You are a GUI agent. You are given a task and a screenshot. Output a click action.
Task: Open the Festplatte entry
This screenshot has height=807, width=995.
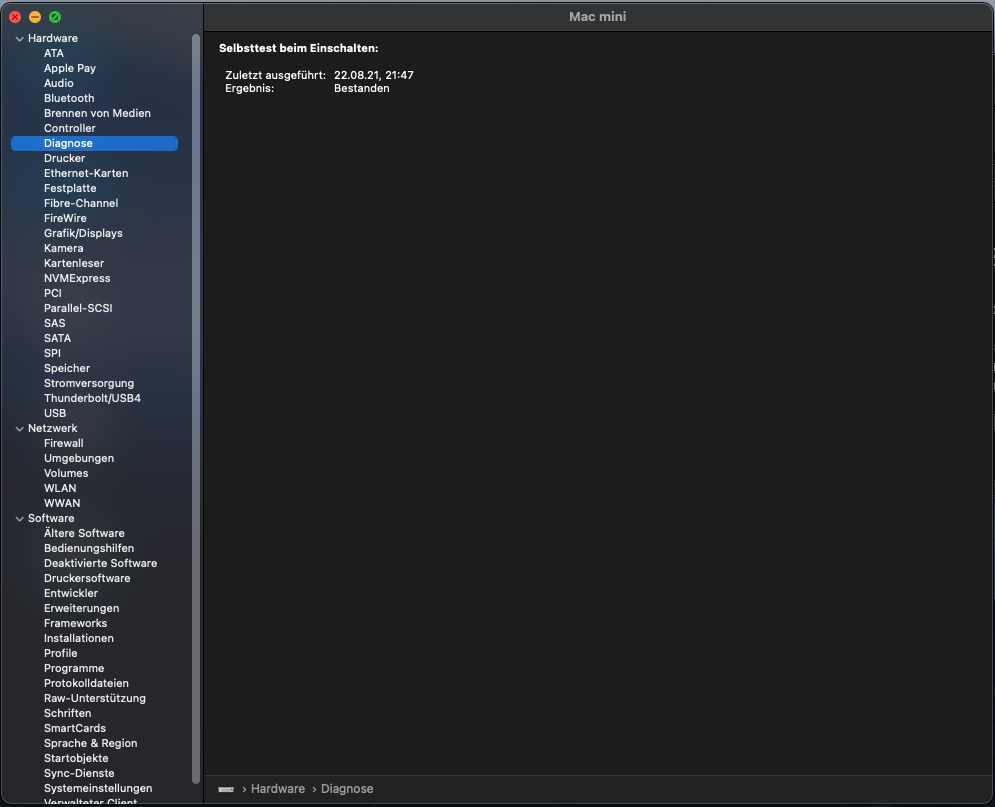[x=70, y=188]
